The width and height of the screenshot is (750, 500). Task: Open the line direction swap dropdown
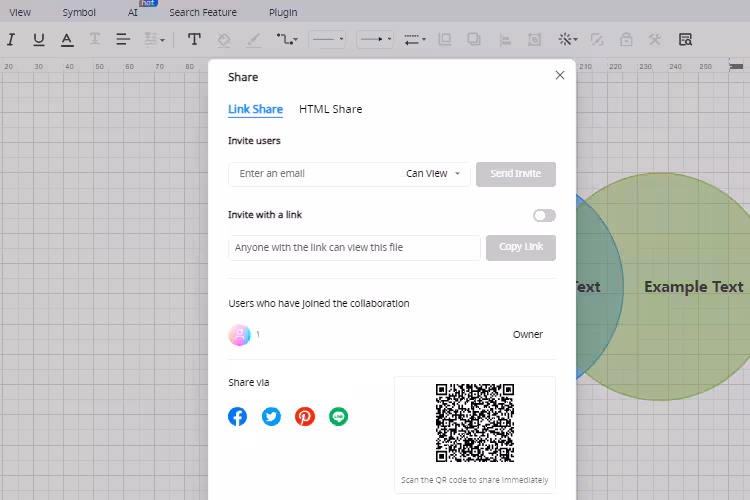click(x=415, y=39)
